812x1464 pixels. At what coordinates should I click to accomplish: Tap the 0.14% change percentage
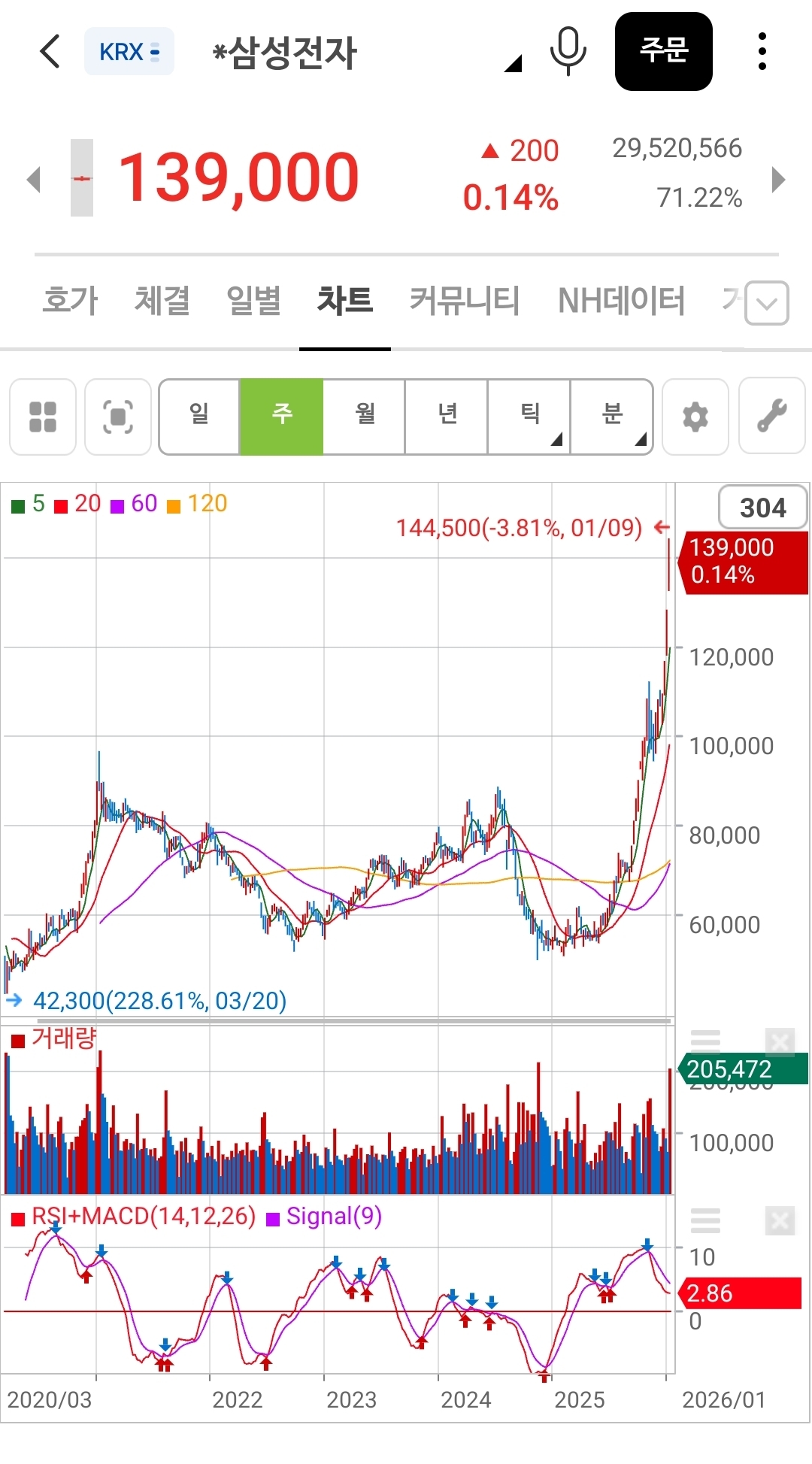pos(511,198)
